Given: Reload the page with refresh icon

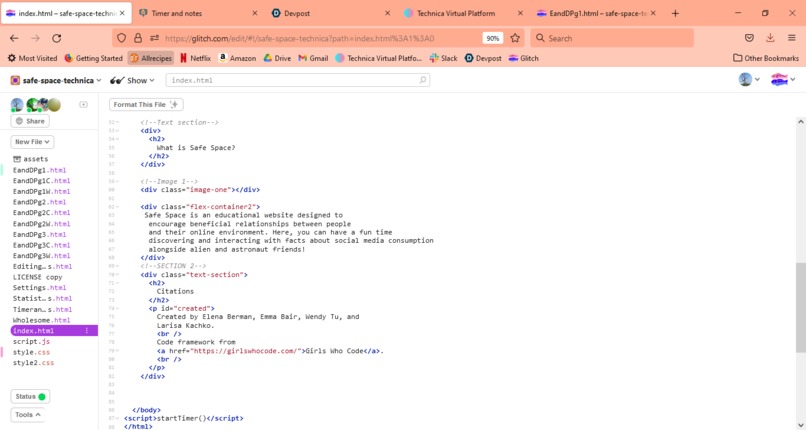Looking at the screenshot, I should 57,38.
